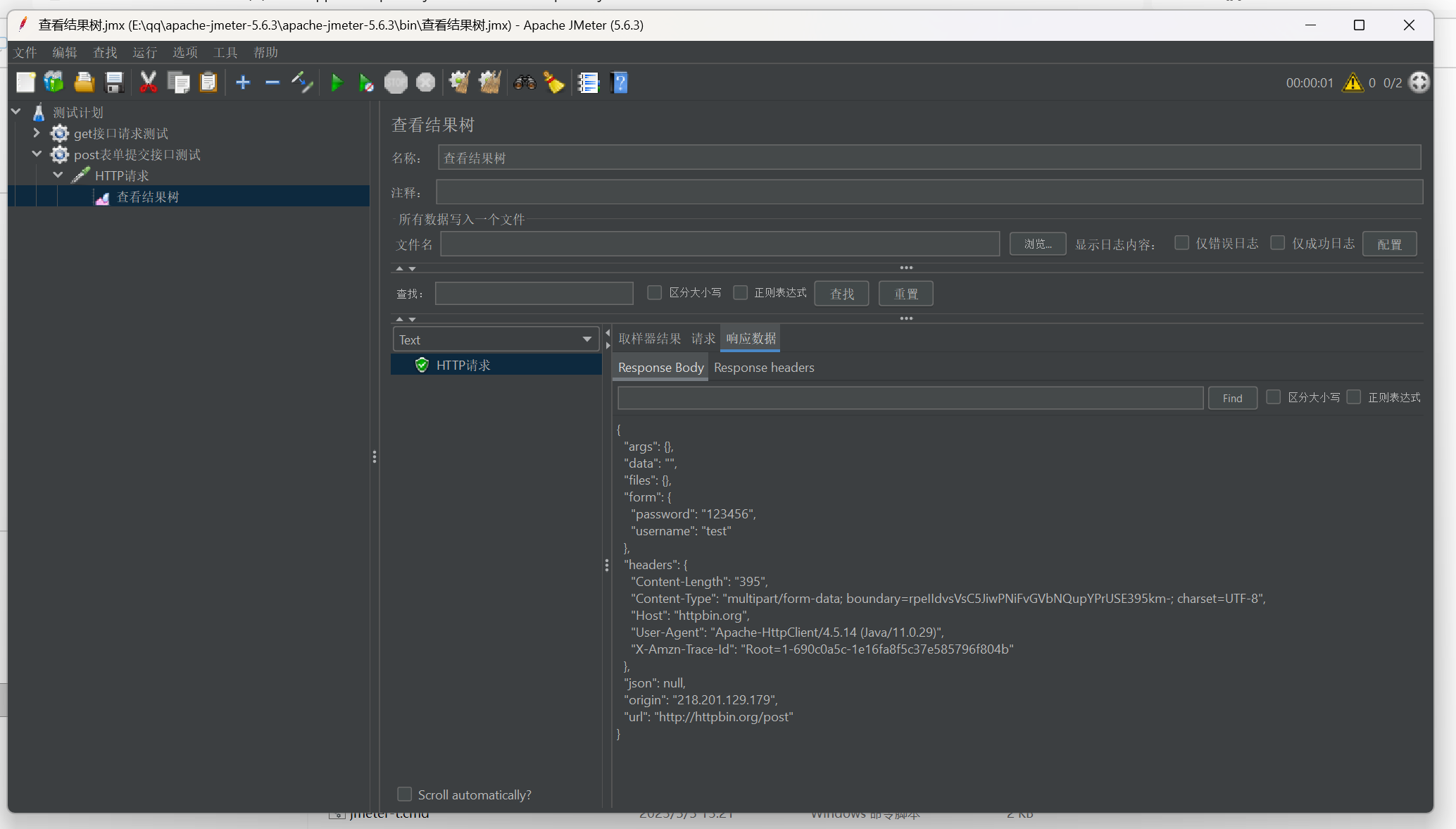Open the 运行 menu

tap(144, 53)
